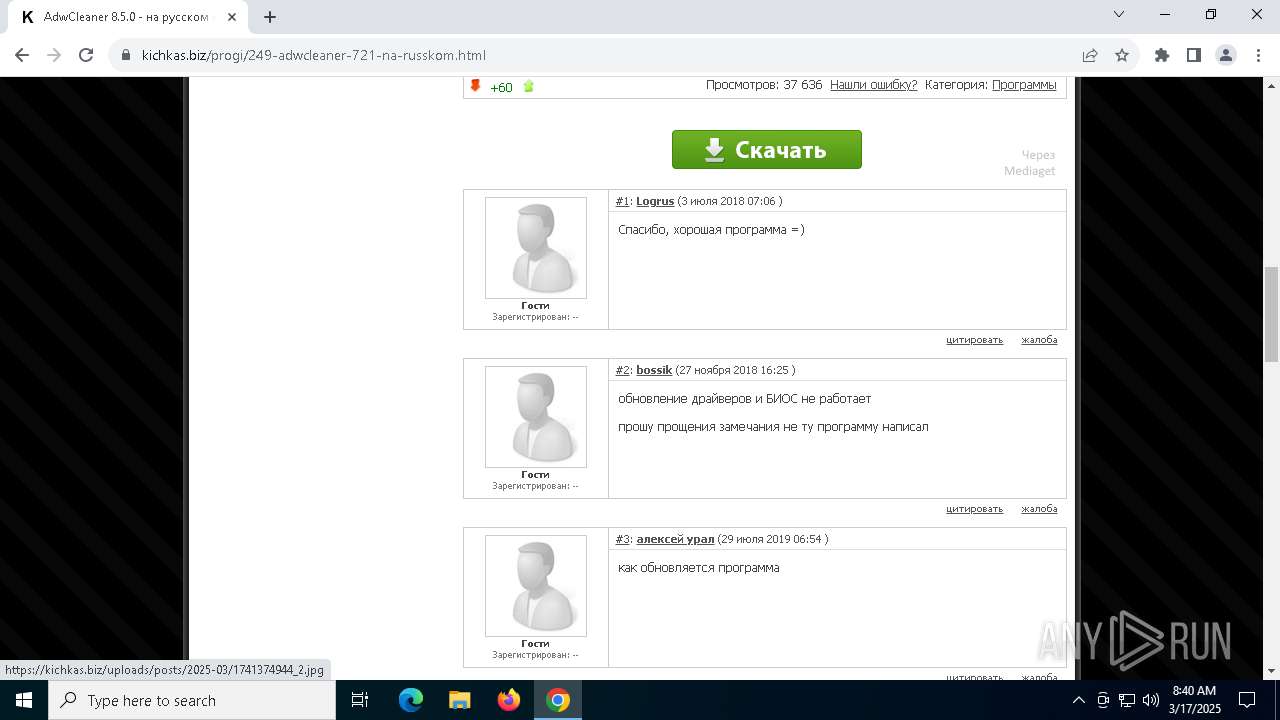The height and width of the screenshot is (720, 1280).
Task: Bookmark this page with the star icon
Action: [1122, 55]
